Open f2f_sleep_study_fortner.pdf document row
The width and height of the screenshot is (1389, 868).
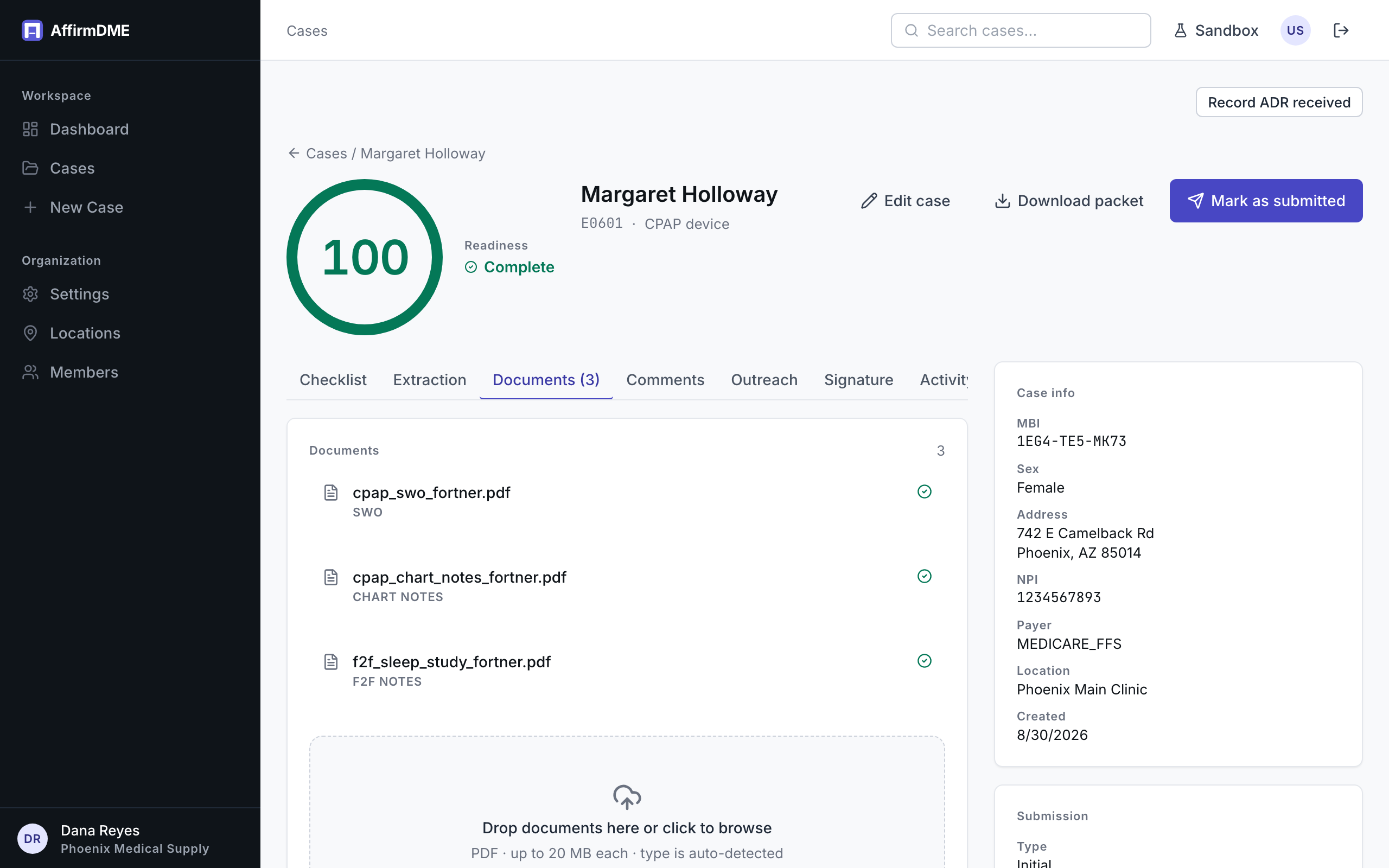[627, 671]
